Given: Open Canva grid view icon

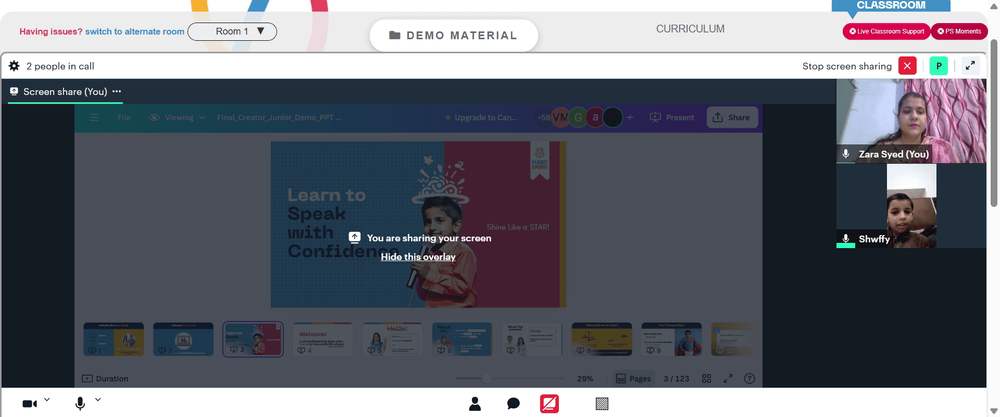Looking at the screenshot, I should tap(707, 379).
